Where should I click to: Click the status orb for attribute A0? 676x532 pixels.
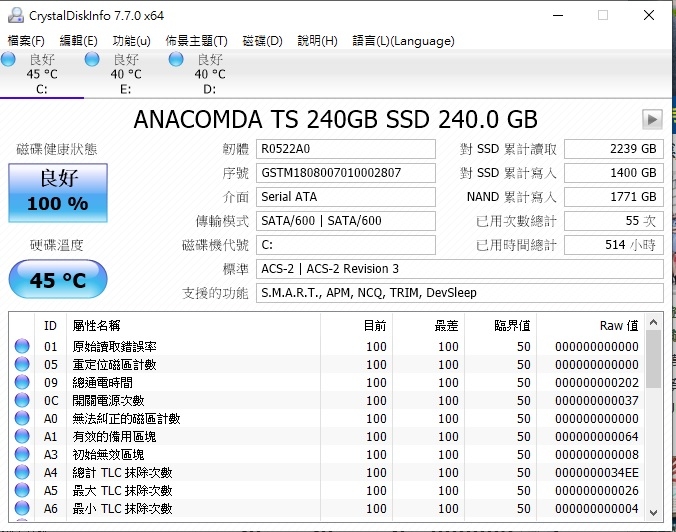point(22,418)
